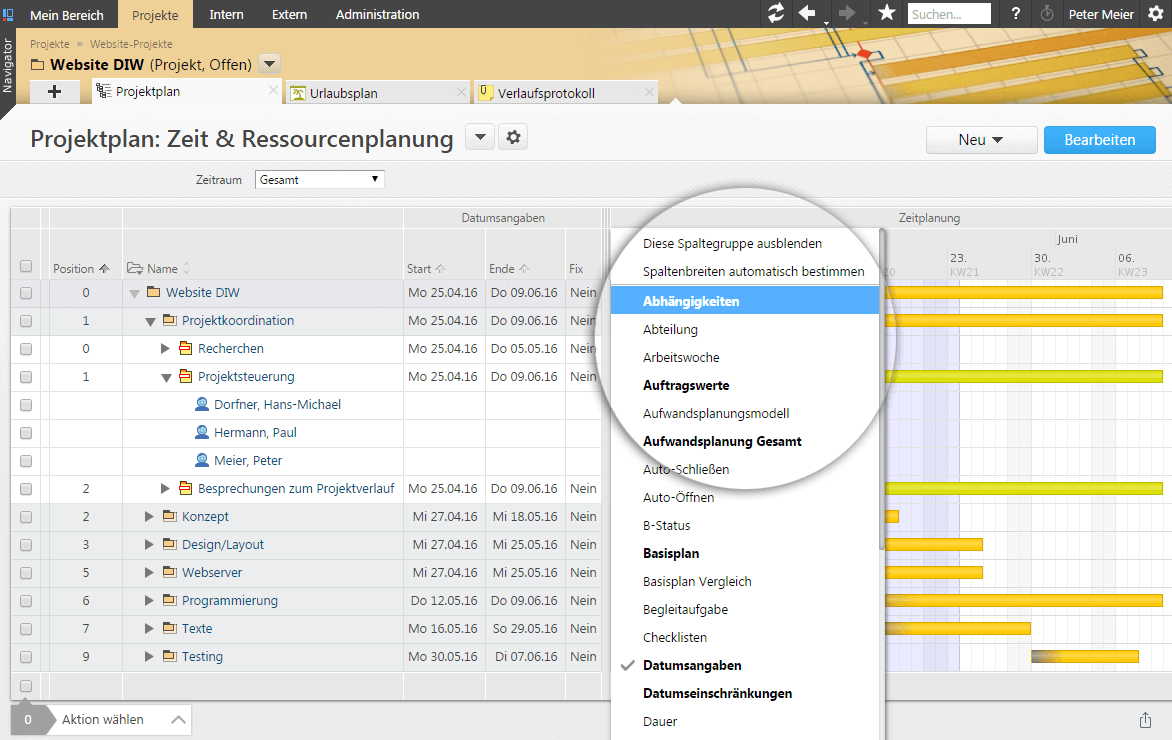Open the stopwatch time tracking icon

tap(1047, 14)
